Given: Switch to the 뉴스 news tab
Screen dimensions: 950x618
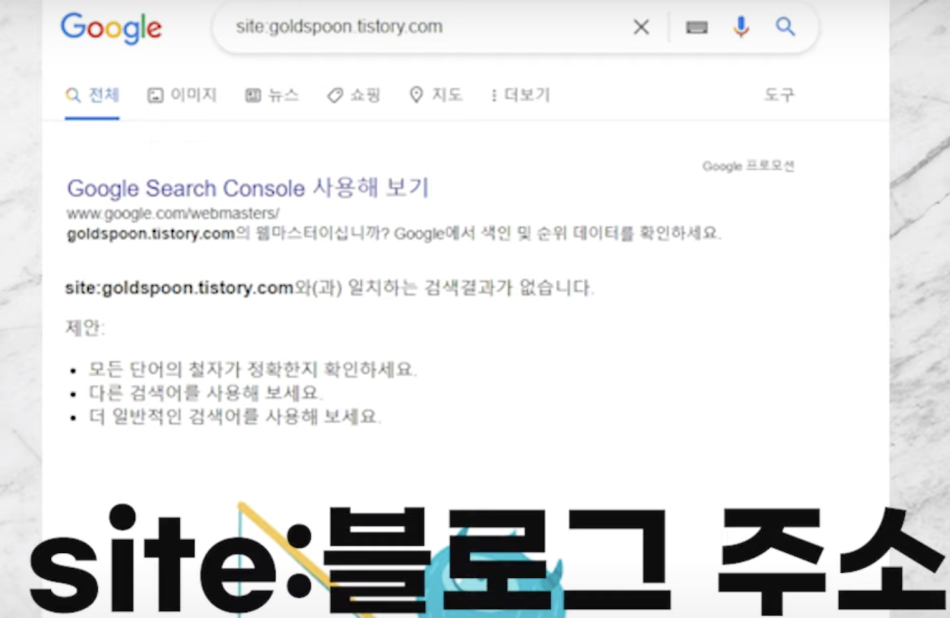Looking at the screenshot, I should tap(272, 95).
